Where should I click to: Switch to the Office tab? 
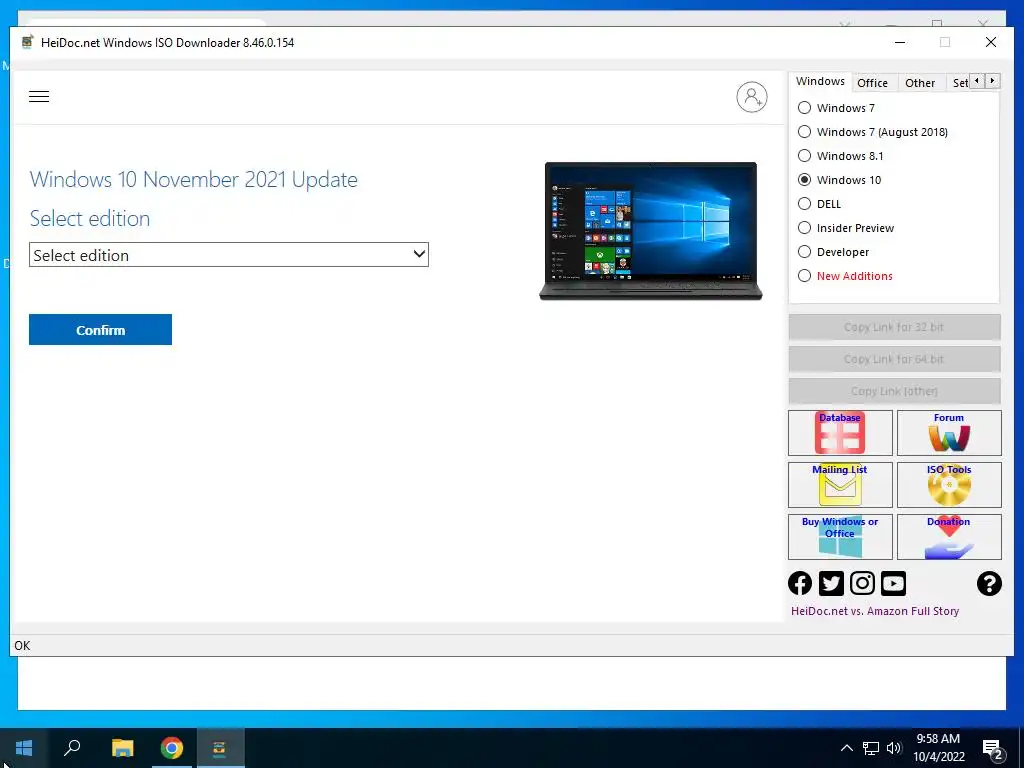pos(872,83)
